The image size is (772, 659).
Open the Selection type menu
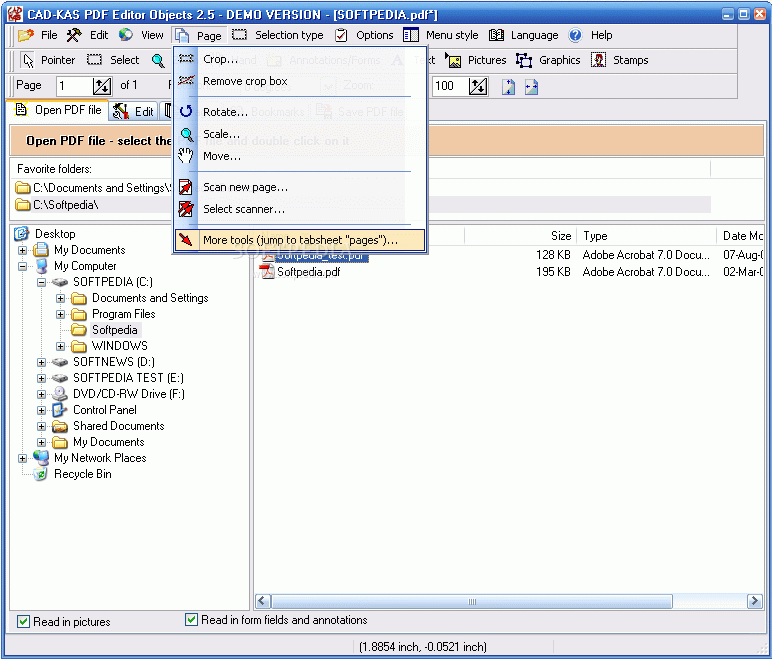[x=278, y=35]
